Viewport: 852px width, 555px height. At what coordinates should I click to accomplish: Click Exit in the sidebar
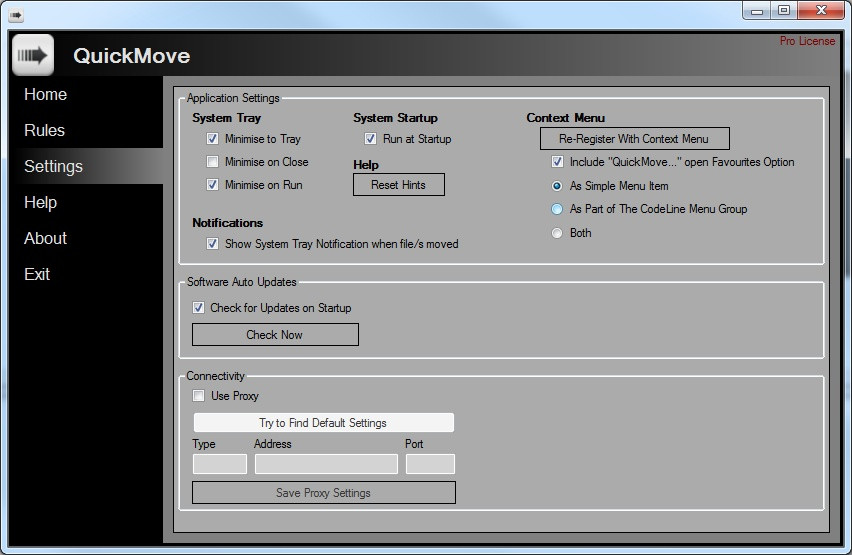[37, 274]
